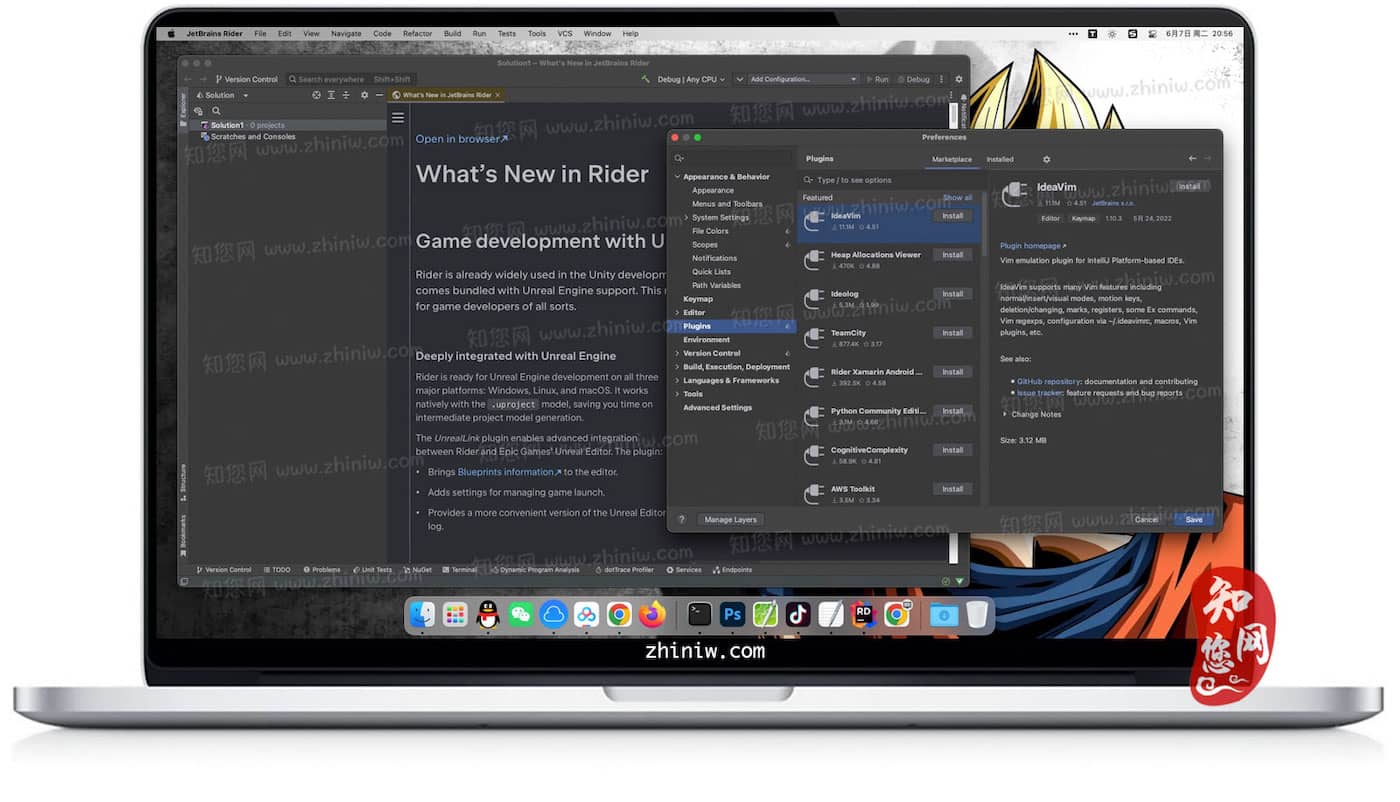Expand Change Notes in plugin details
This screenshot has width=1400, height=802.
tap(1005, 414)
